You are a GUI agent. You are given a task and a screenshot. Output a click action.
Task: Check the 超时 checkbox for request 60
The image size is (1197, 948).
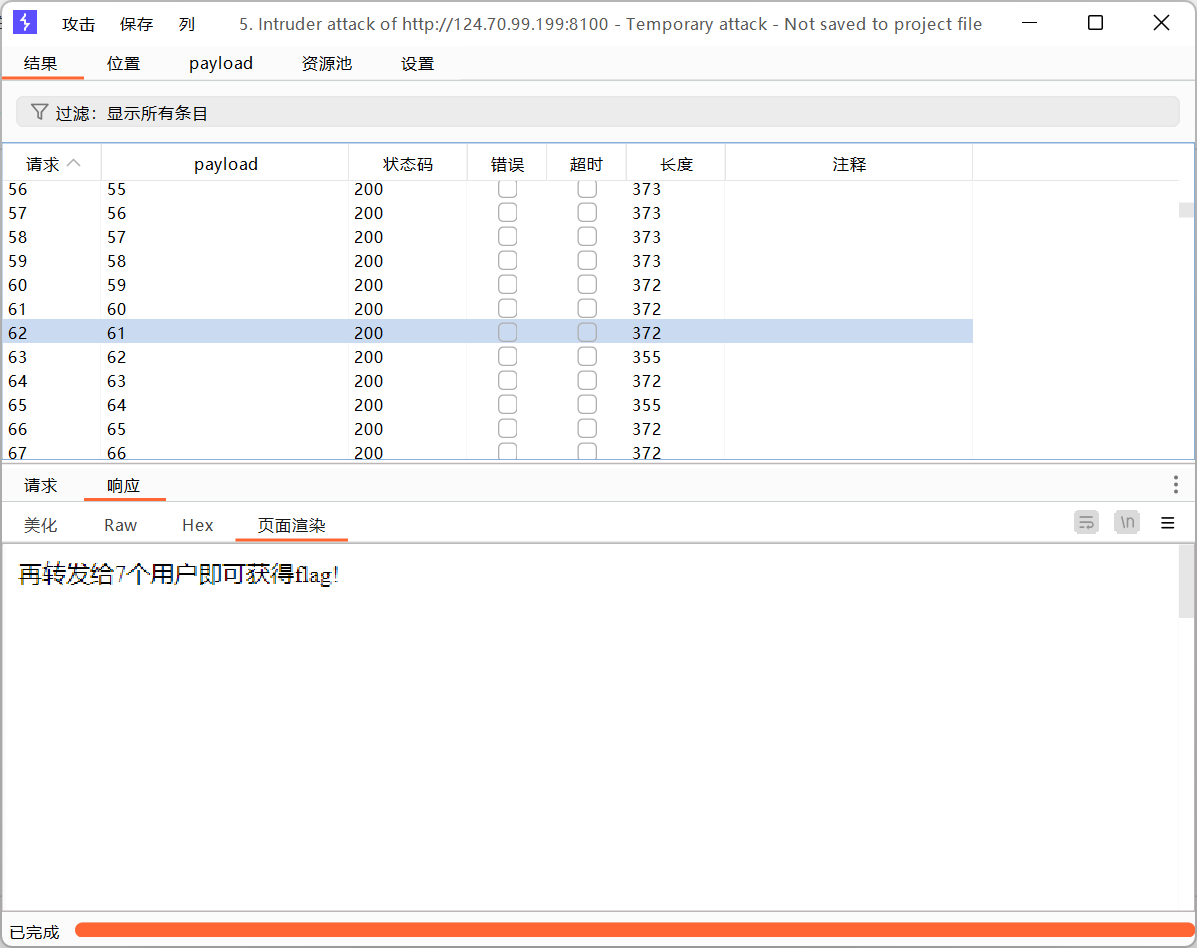(x=587, y=285)
